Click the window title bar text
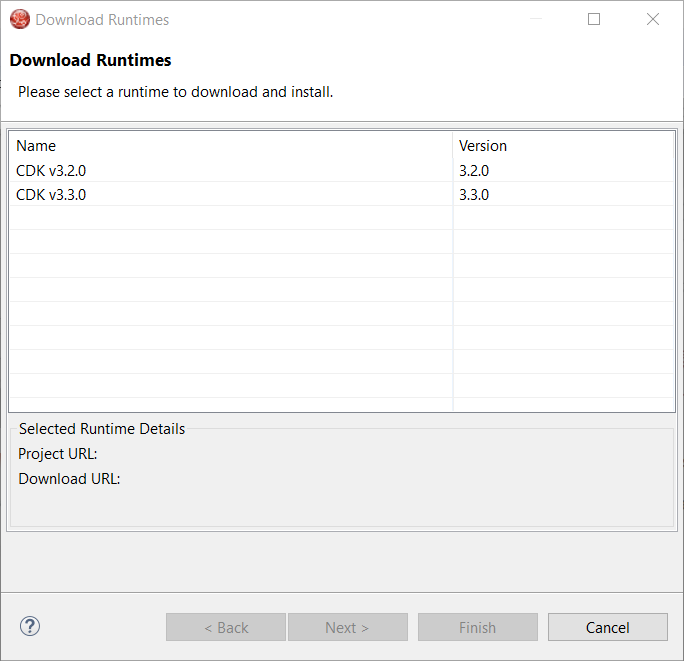The height and width of the screenshot is (661, 684). tap(102, 19)
